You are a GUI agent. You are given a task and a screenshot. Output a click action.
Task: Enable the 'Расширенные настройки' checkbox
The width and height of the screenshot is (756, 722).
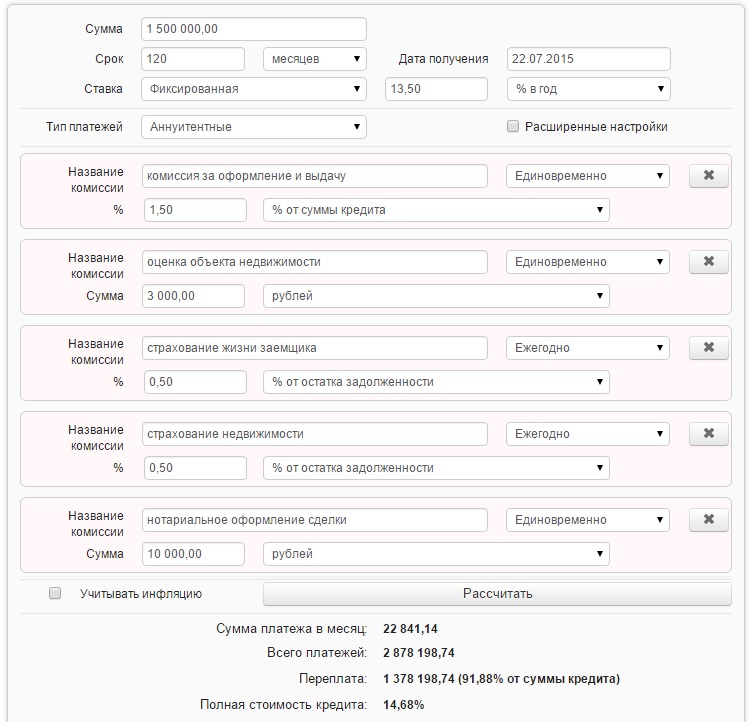tap(513, 127)
